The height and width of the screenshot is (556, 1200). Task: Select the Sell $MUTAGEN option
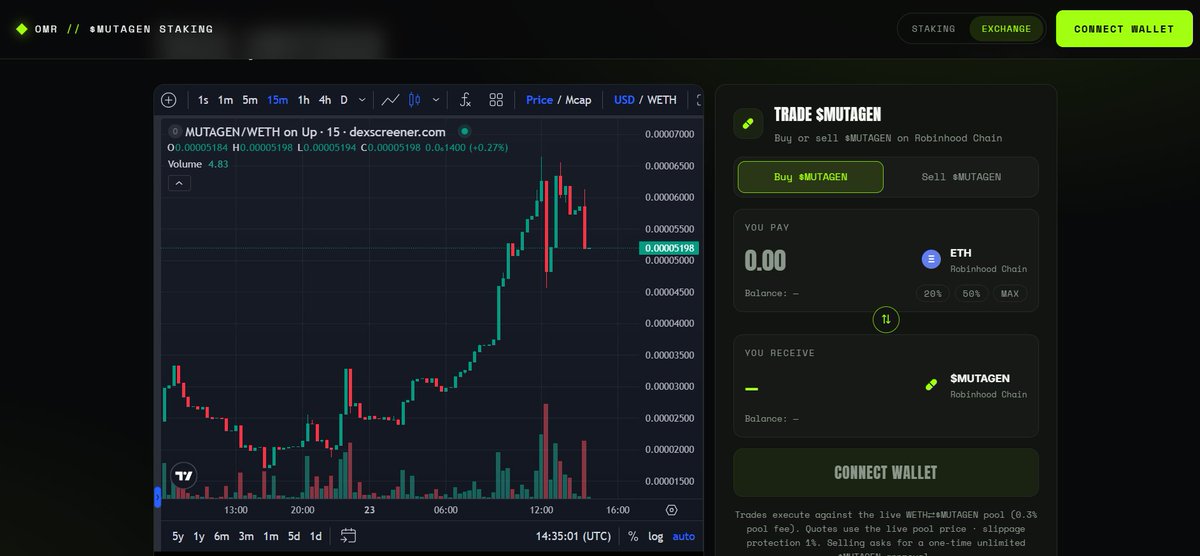961,177
